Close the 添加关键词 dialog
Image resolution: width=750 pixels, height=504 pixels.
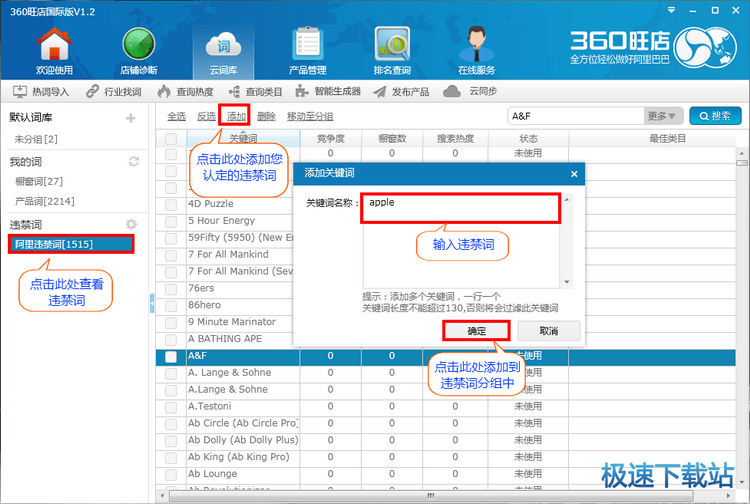pyautogui.click(x=574, y=174)
